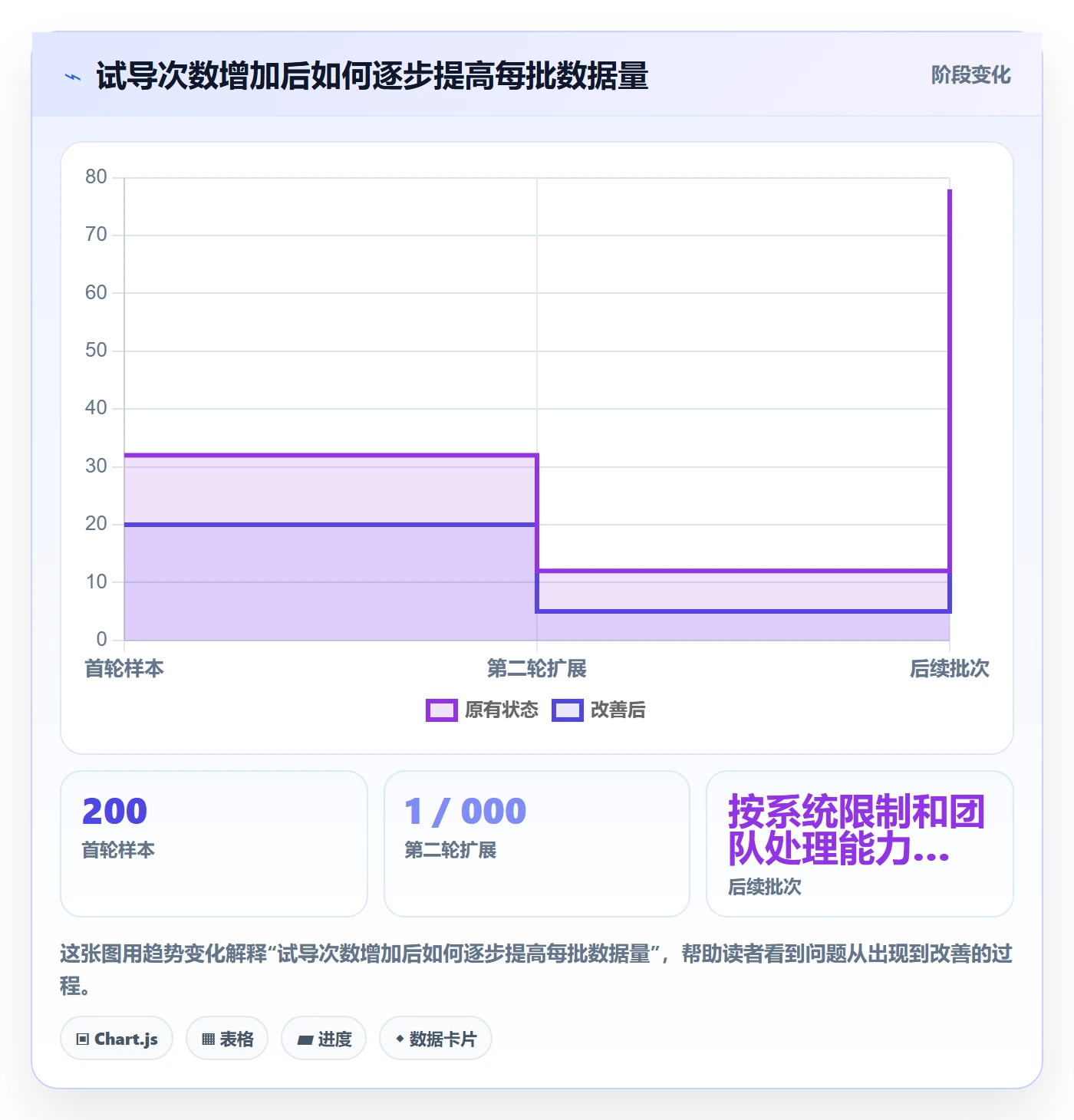
Task: Click the 数据卡片 tag text
Action: point(443,1039)
